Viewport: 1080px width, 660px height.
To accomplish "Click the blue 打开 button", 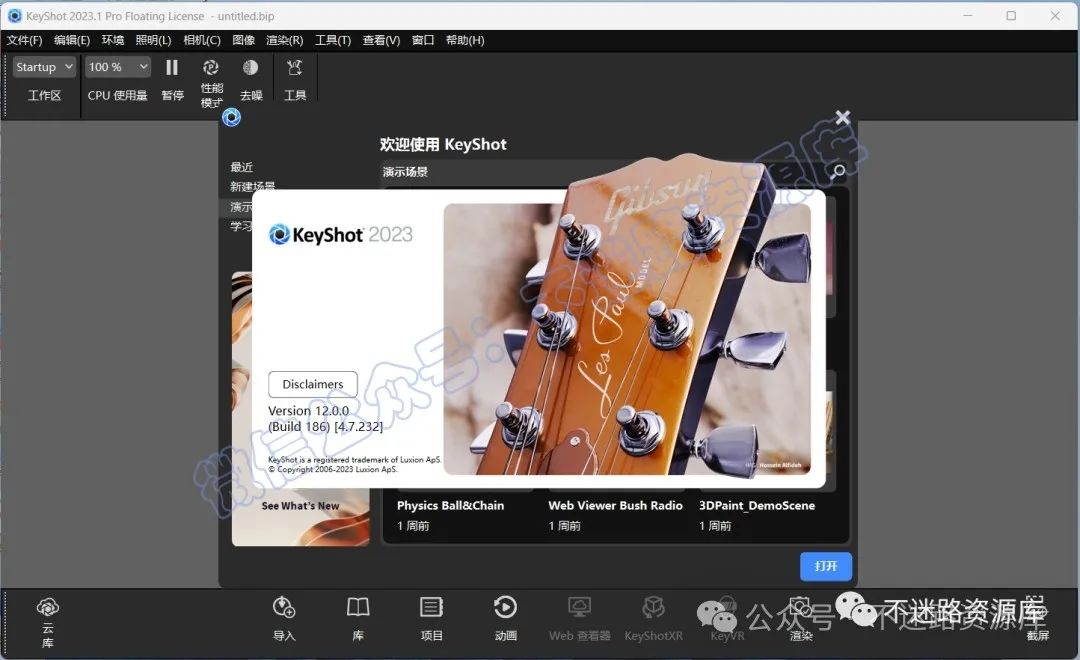I will click(x=826, y=566).
